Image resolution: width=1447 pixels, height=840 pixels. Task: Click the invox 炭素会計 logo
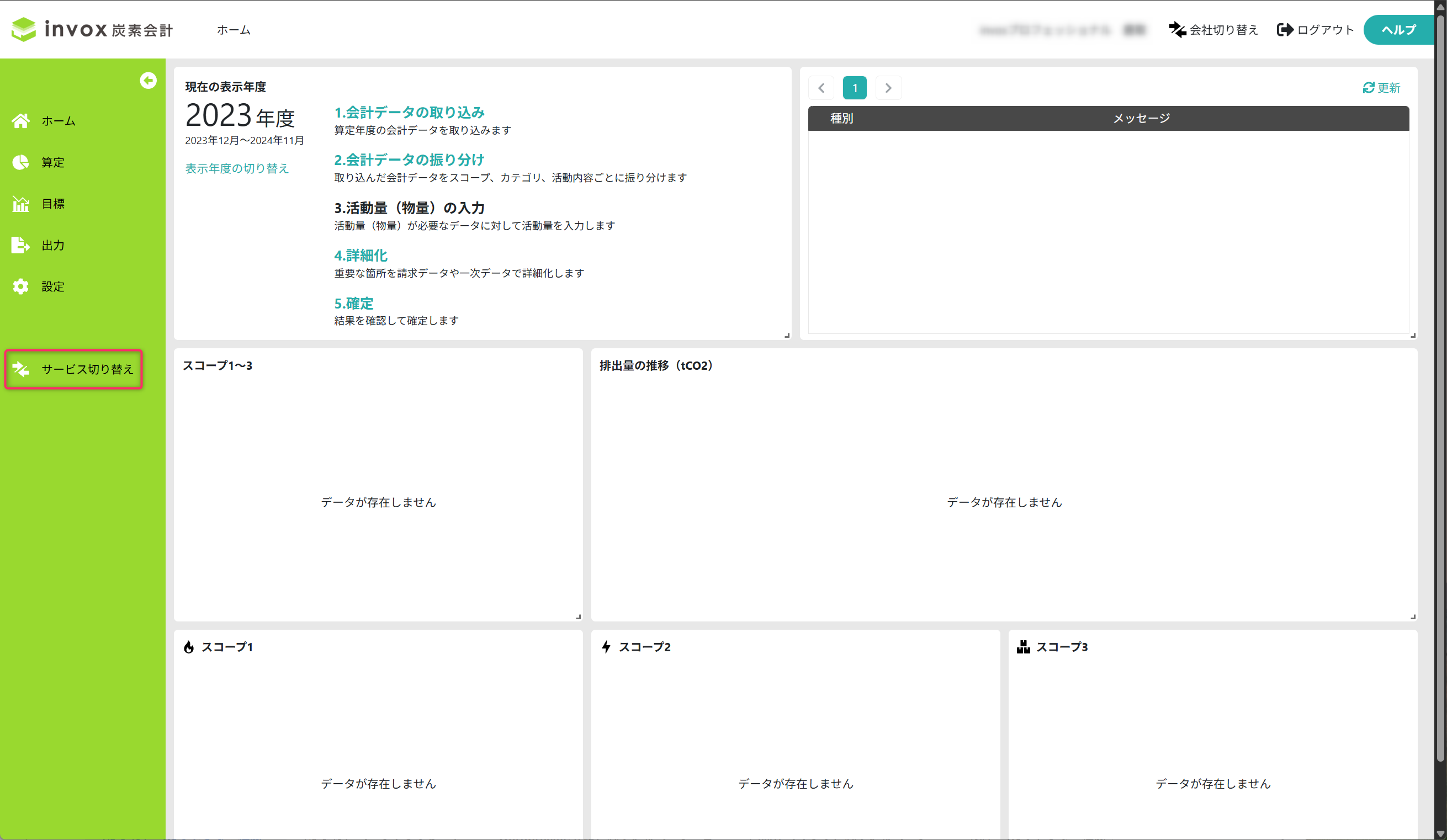[92, 29]
